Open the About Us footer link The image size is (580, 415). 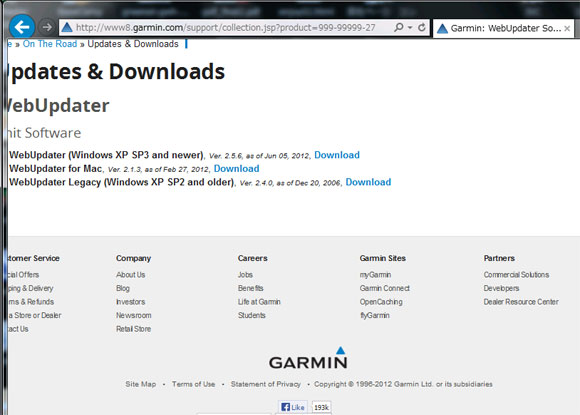tap(131, 275)
